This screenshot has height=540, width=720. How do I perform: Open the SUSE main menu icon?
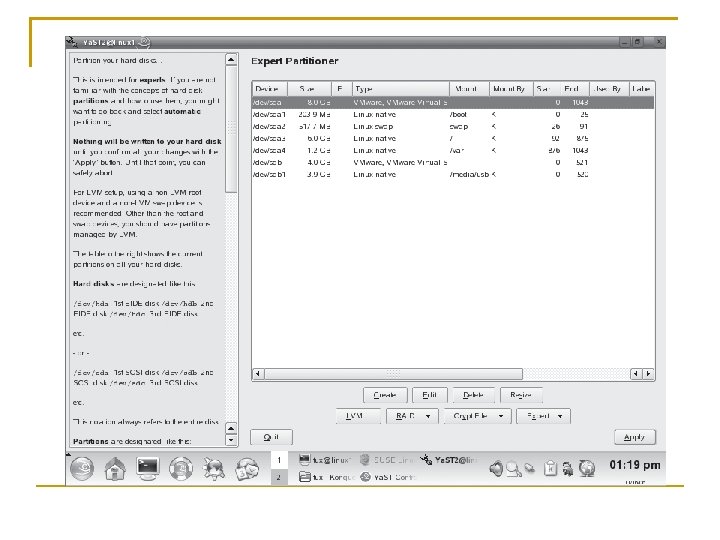pos(82,469)
